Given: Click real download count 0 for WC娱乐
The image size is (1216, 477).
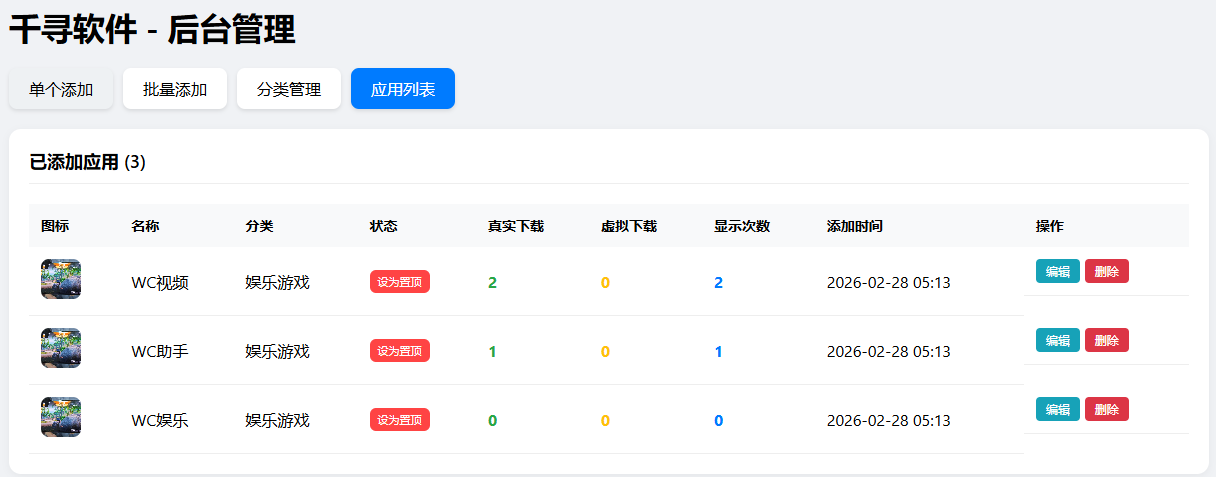Looking at the screenshot, I should point(492,420).
